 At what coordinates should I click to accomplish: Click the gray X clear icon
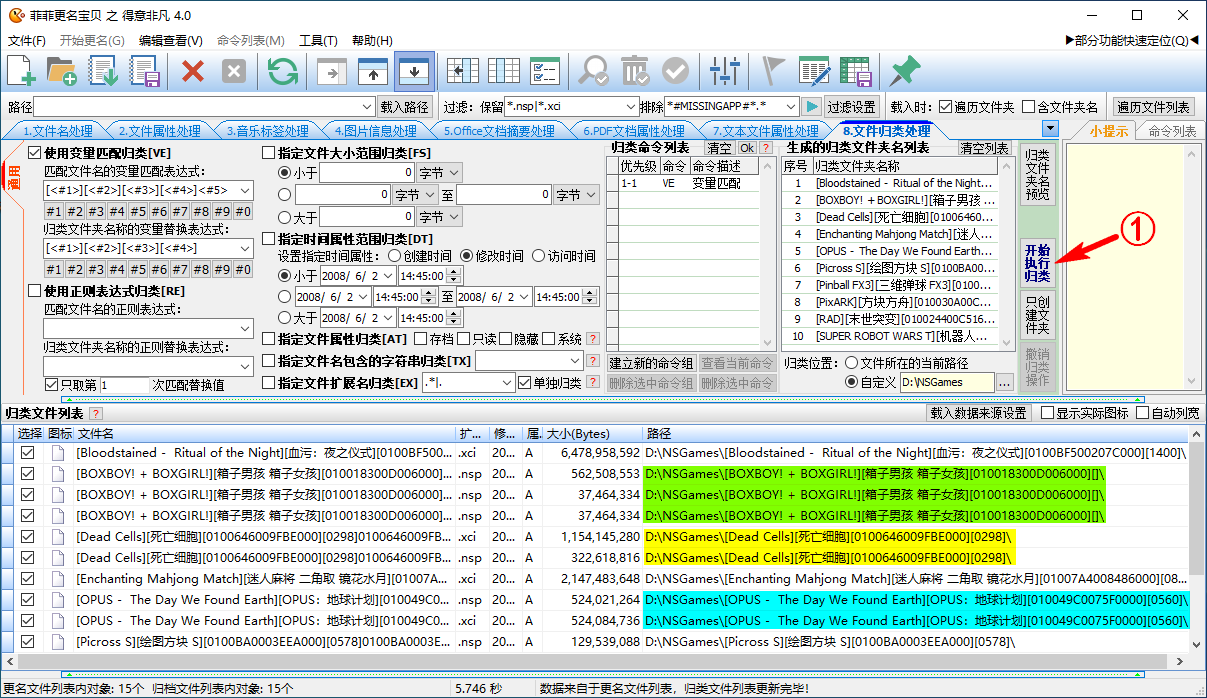233,71
